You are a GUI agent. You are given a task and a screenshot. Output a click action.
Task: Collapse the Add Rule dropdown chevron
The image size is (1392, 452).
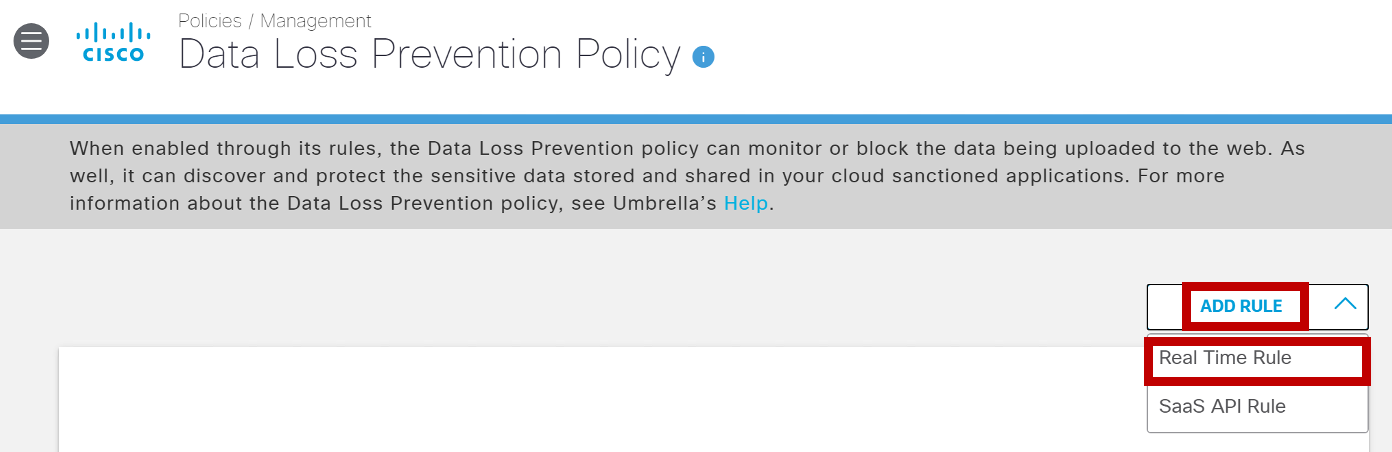1345,304
